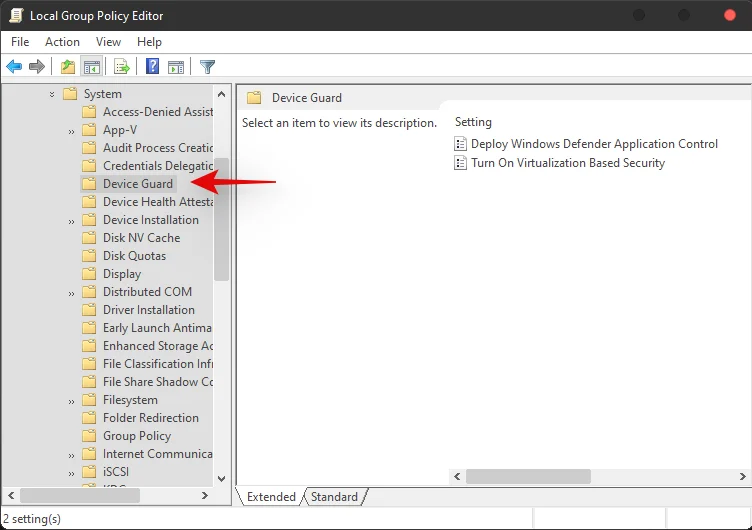This screenshot has width=752, height=530.
Task: Collapse the System folder node
Action: click(52, 94)
